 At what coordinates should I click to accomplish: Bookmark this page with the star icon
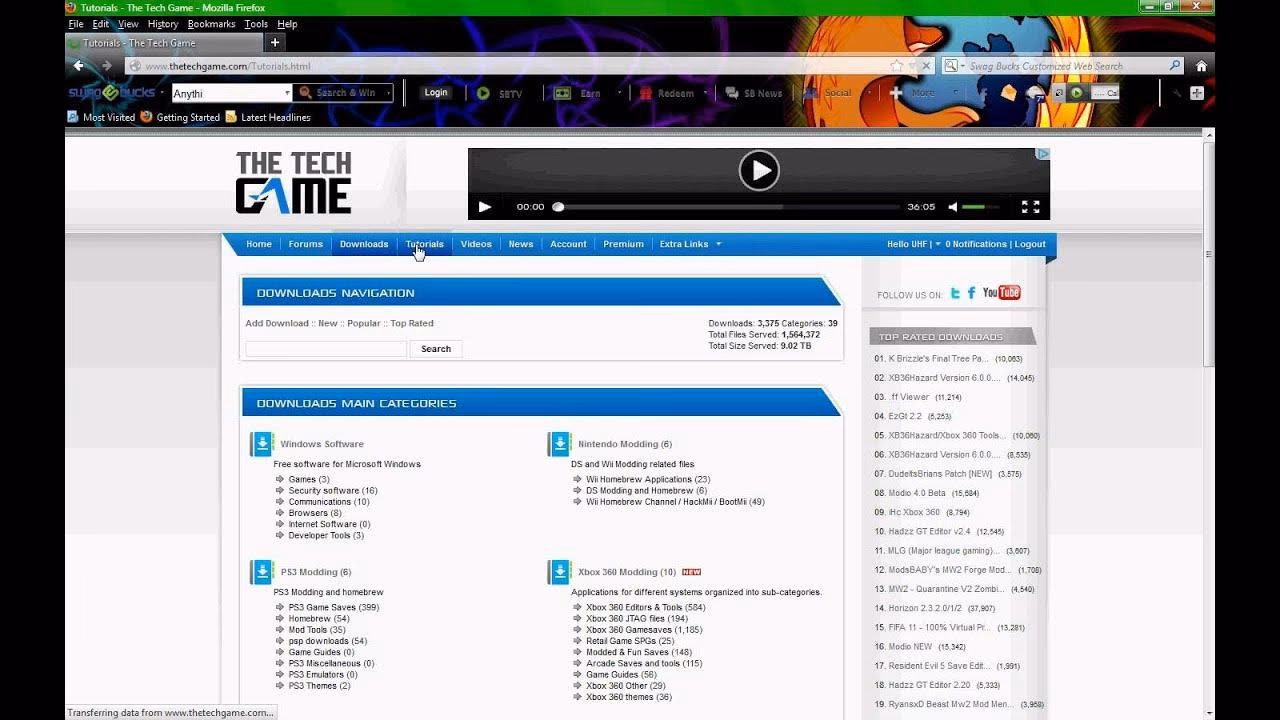click(897, 66)
